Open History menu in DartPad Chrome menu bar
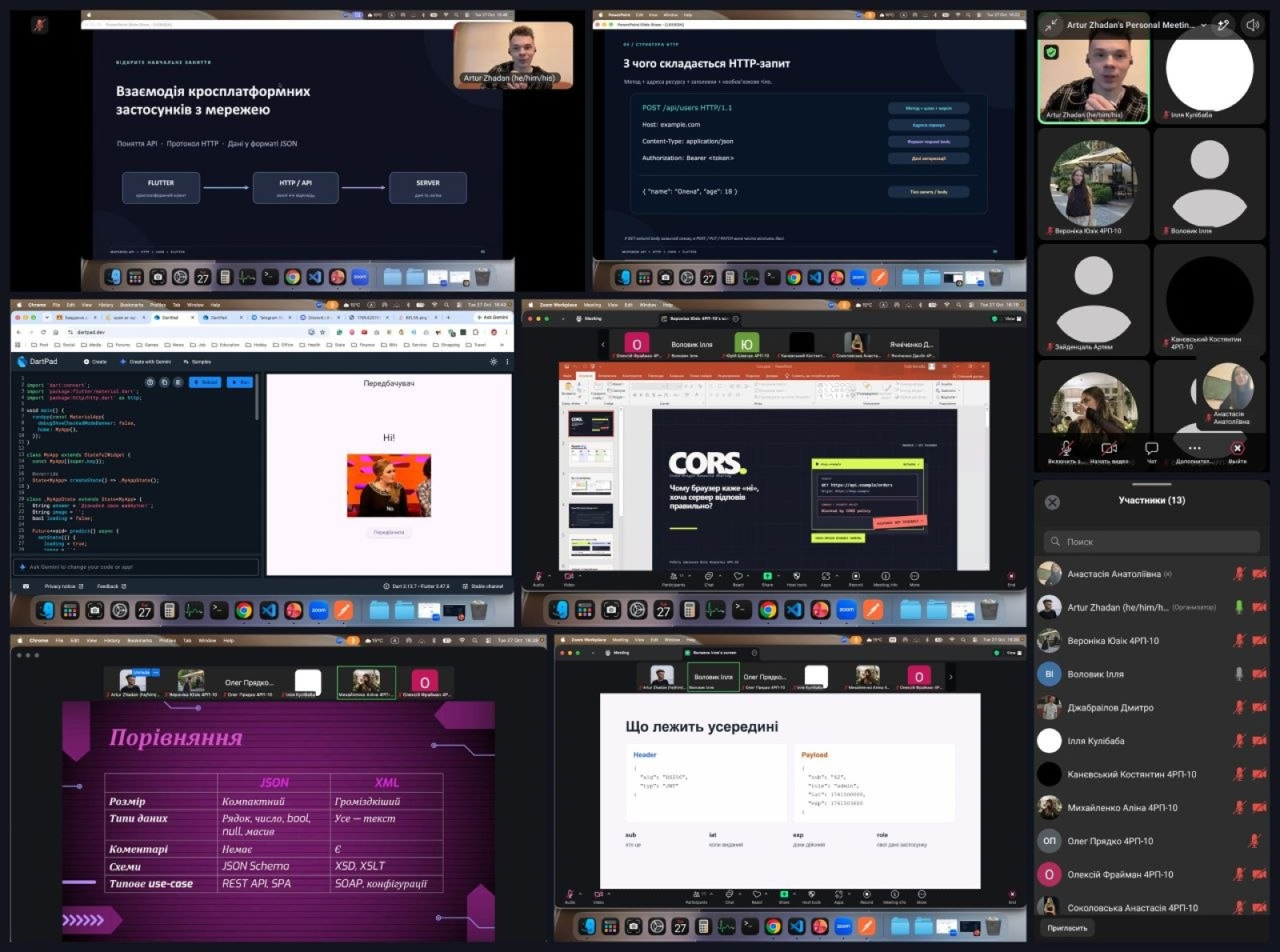1280x952 pixels. [106, 305]
